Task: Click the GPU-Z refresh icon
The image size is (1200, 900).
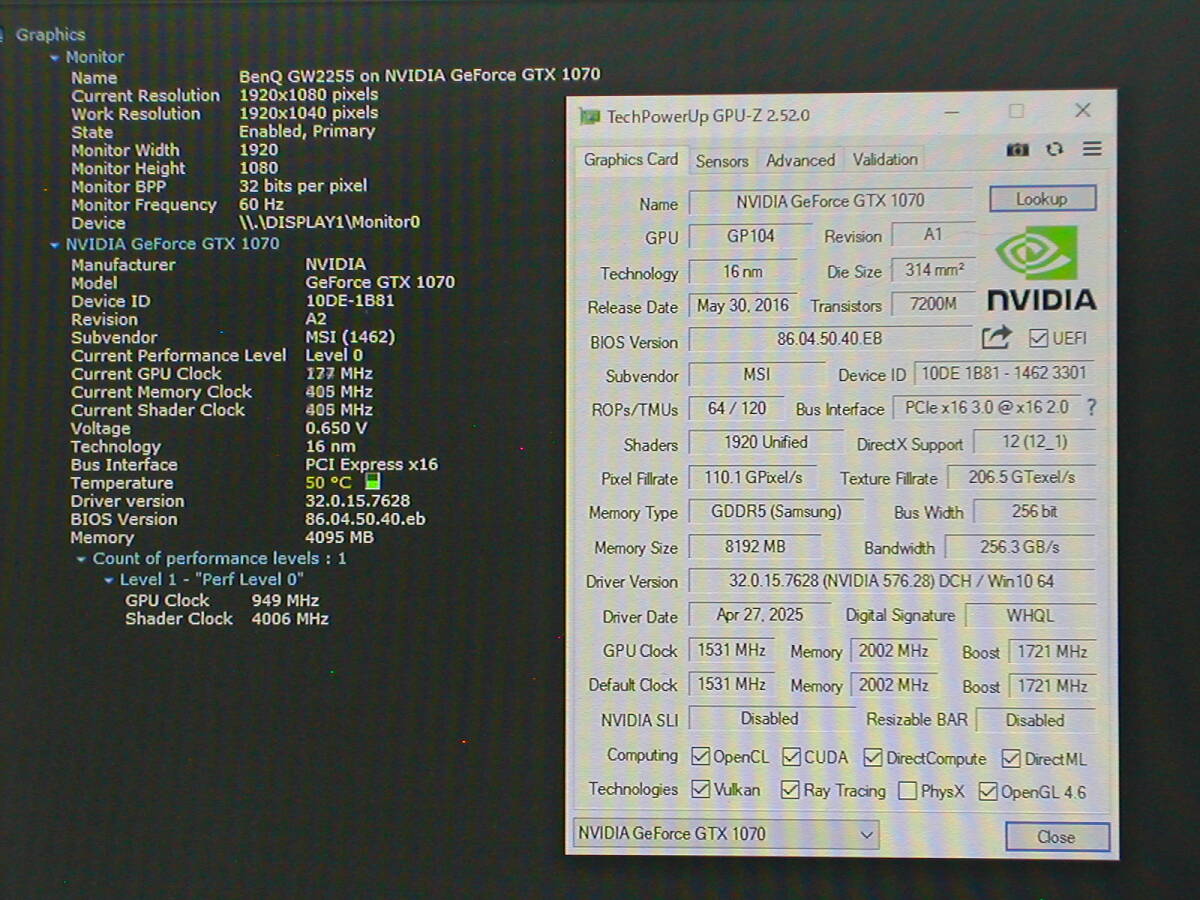Action: 1054,149
